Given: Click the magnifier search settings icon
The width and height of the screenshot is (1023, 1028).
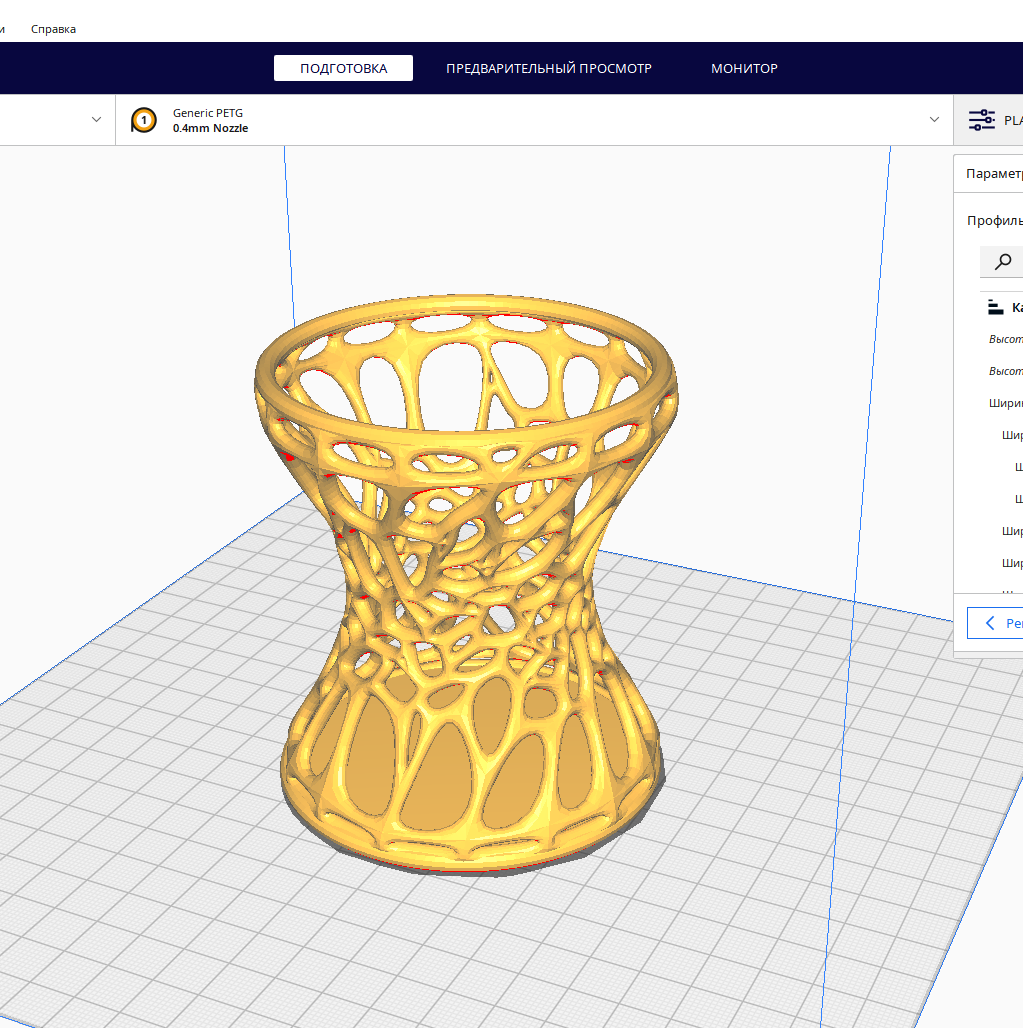Looking at the screenshot, I should (1003, 262).
